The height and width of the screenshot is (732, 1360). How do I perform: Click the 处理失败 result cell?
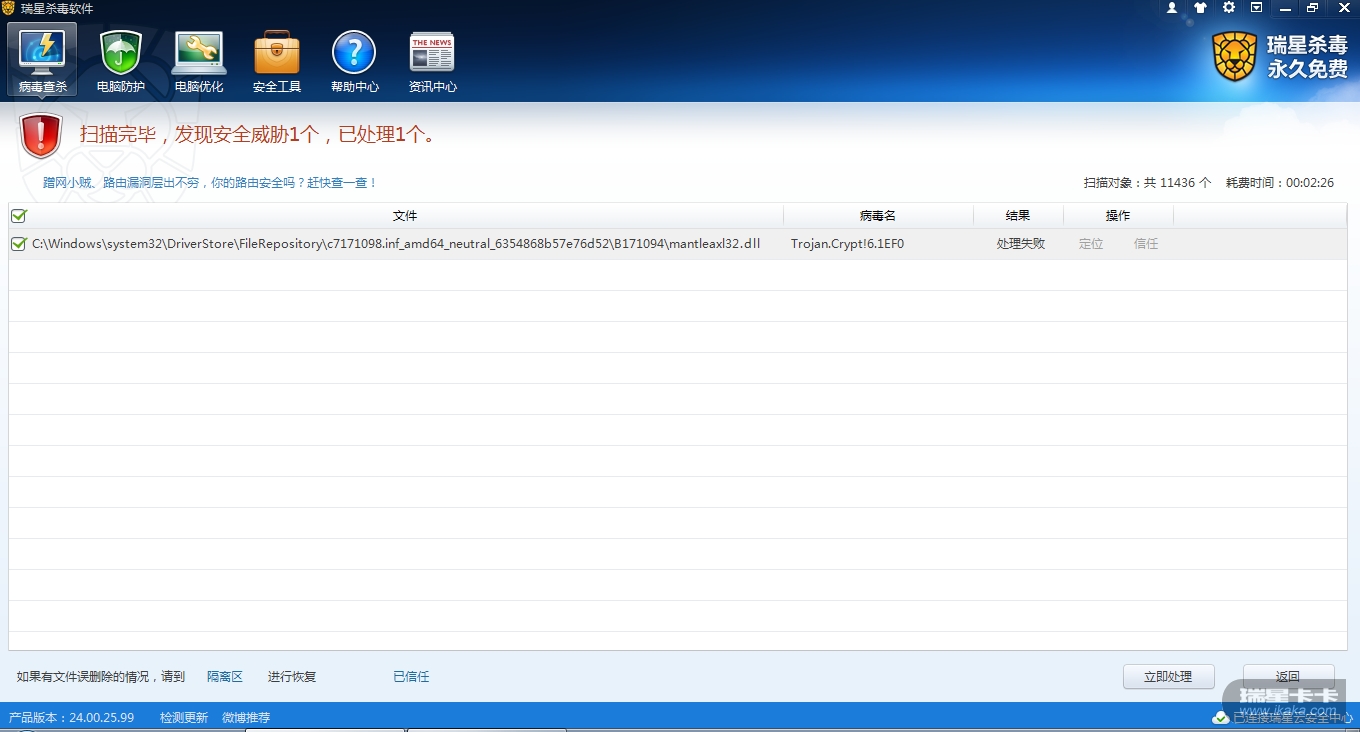tap(1021, 244)
